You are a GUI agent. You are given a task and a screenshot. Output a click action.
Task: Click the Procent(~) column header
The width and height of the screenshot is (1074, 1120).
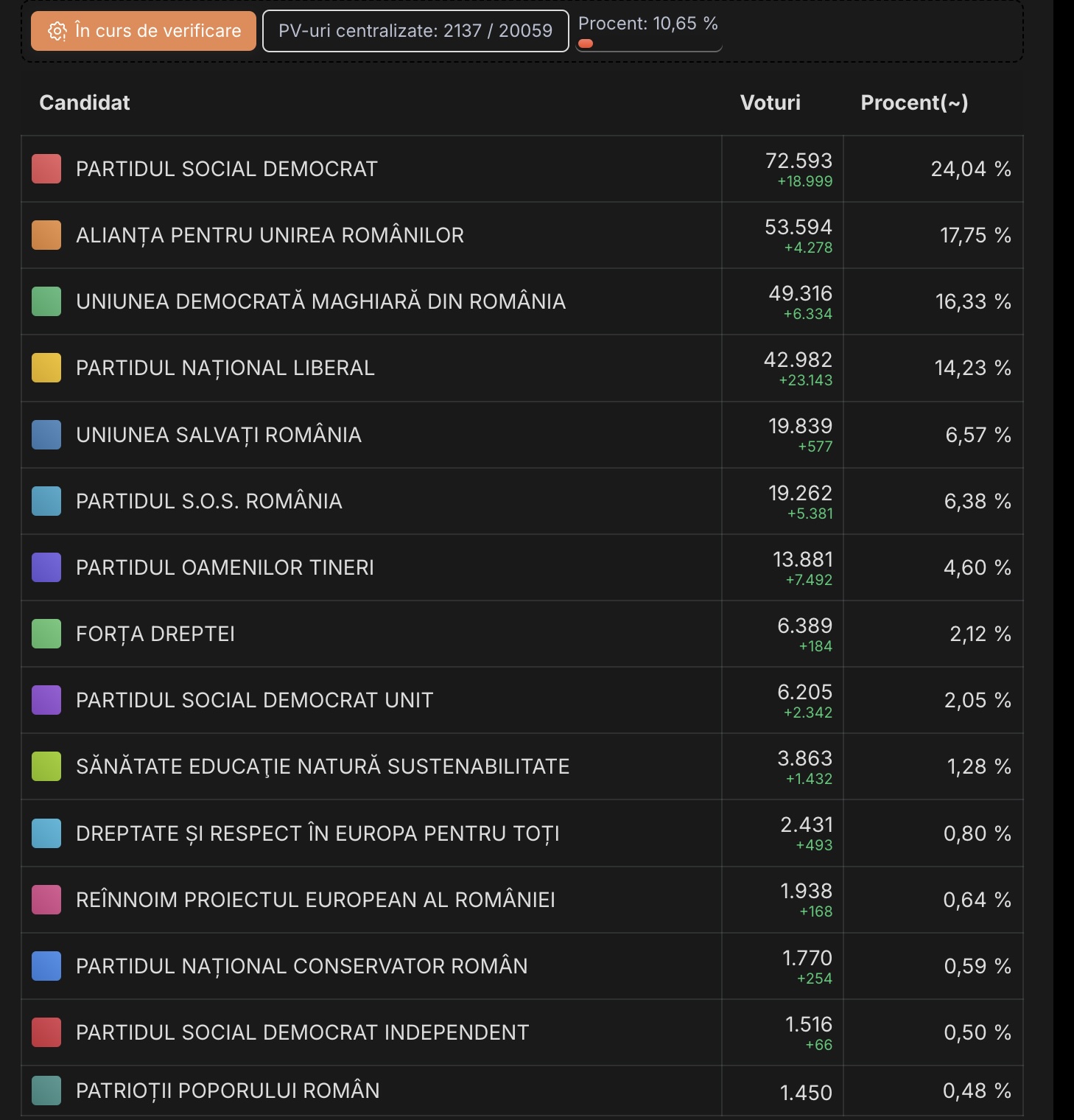(x=913, y=102)
